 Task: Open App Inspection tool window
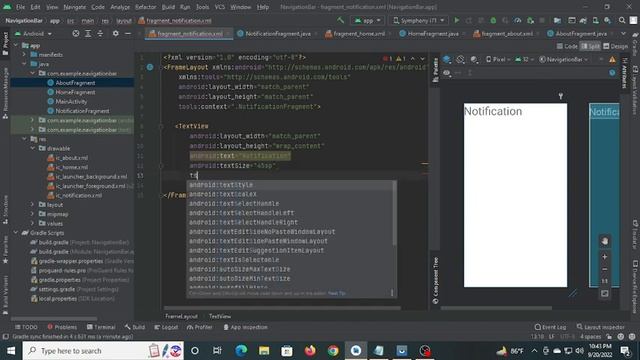click(x=245, y=327)
